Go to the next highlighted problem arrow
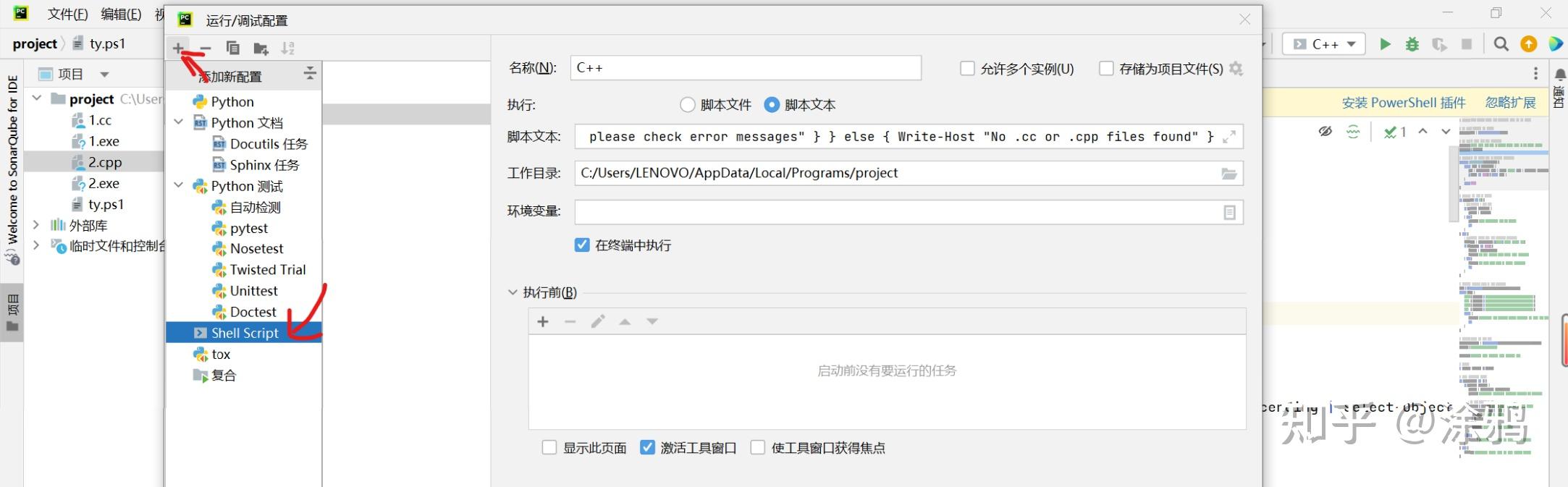 pos(1446,132)
